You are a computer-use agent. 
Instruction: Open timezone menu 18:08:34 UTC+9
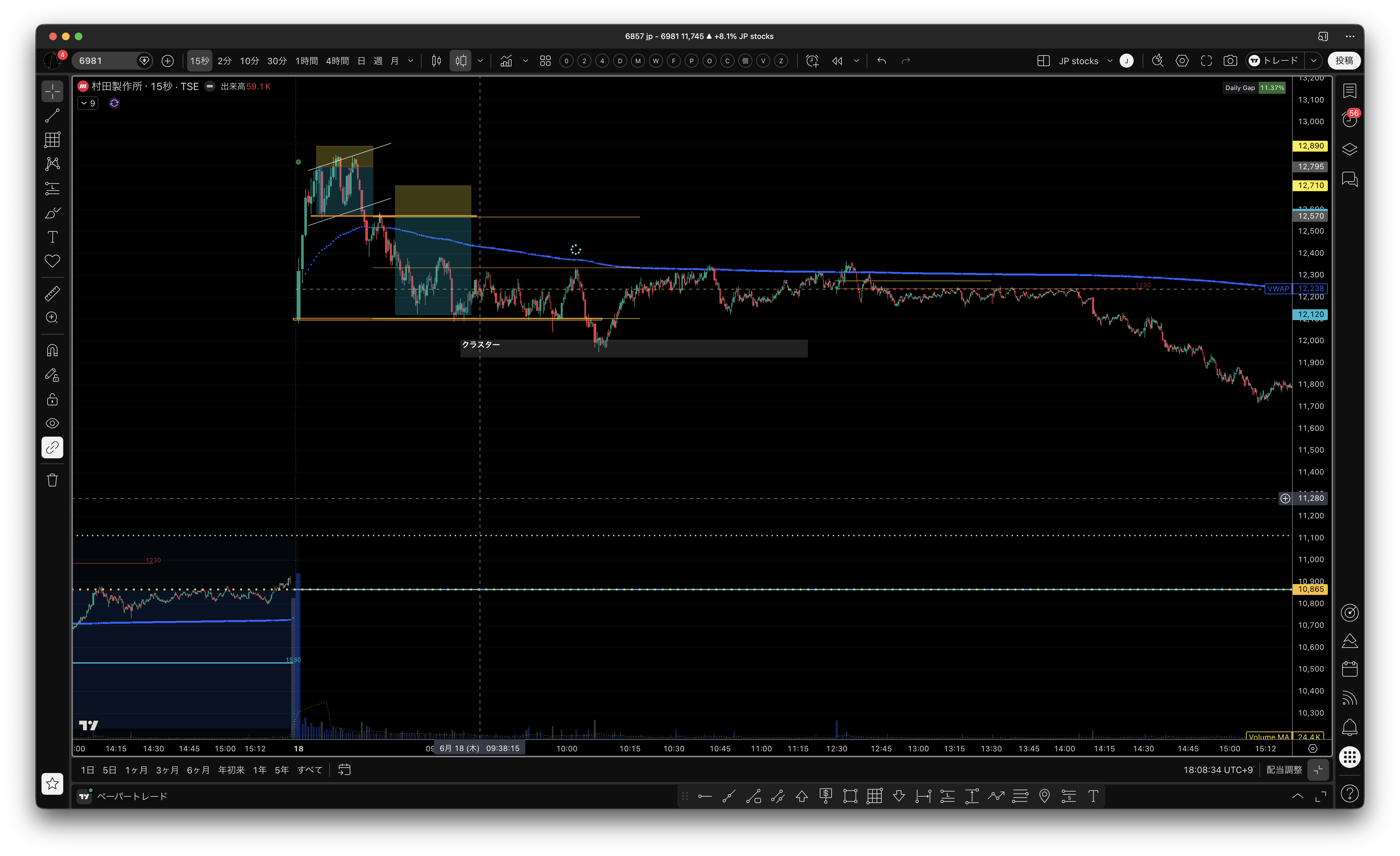click(x=1218, y=770)
